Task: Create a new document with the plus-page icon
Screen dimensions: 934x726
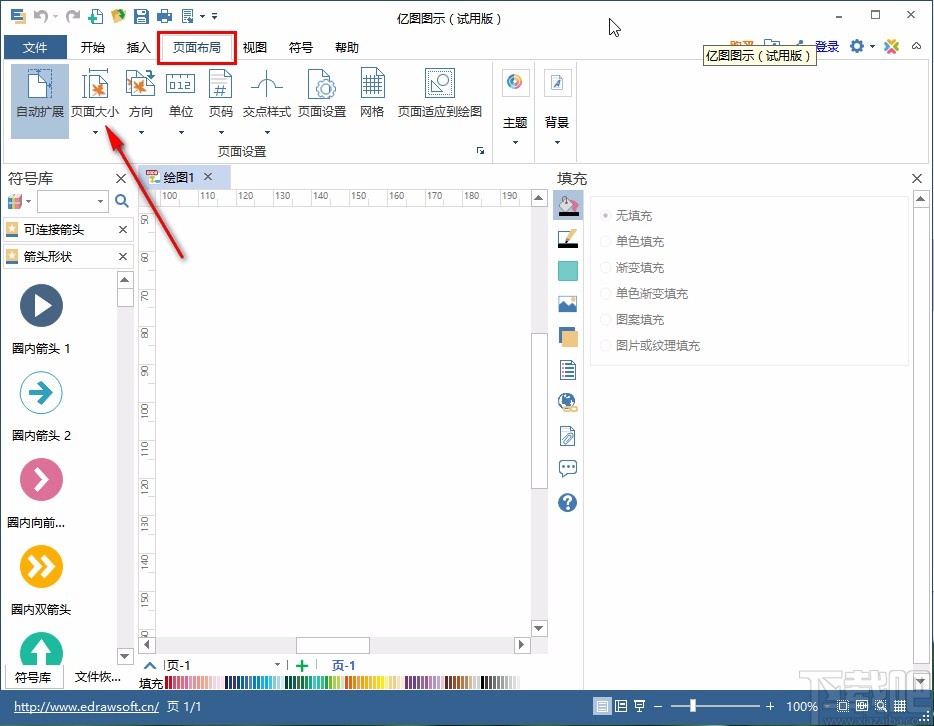Action: pyautogui.click(x=95, y=16)
